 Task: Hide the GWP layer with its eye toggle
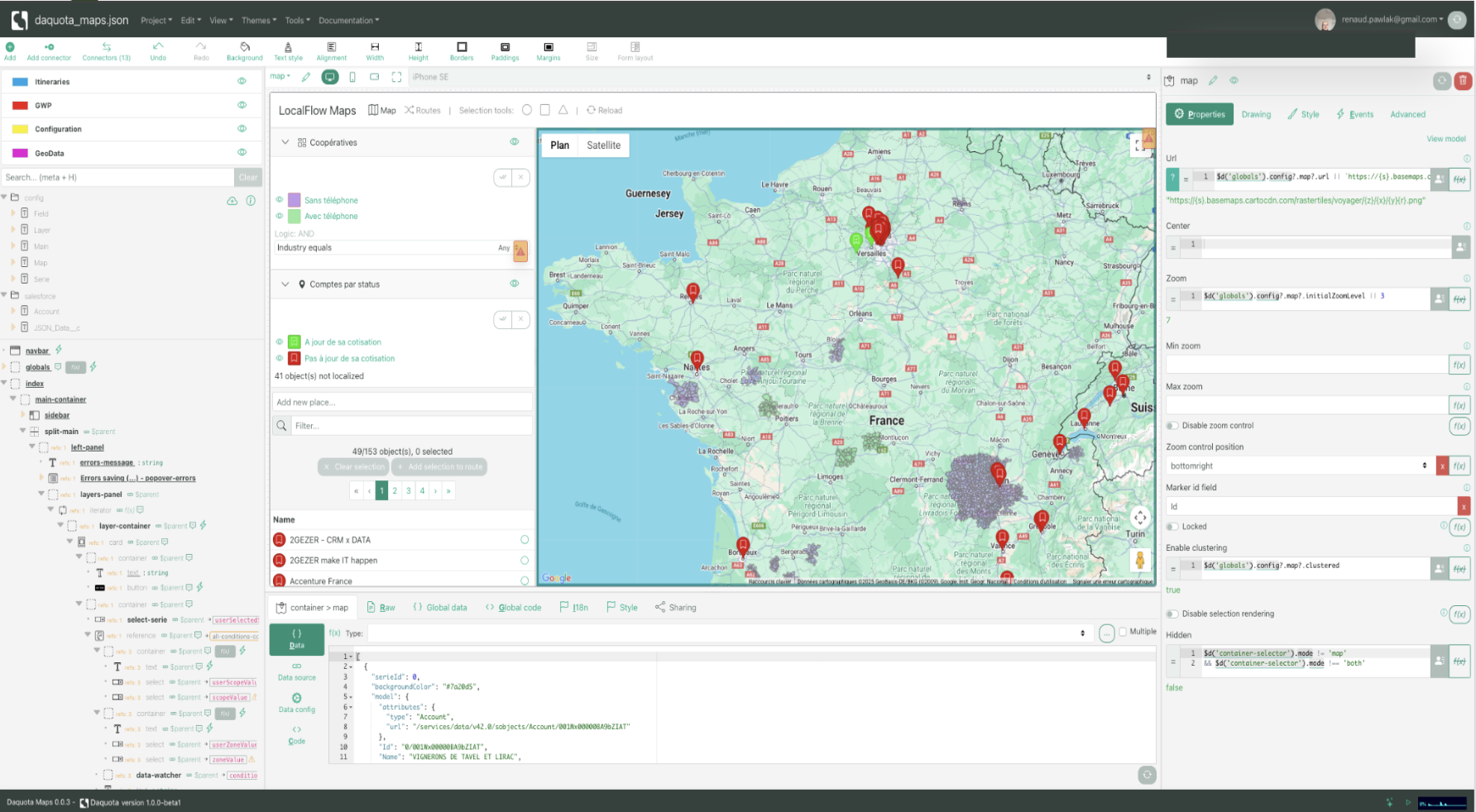tap(242, 105)
